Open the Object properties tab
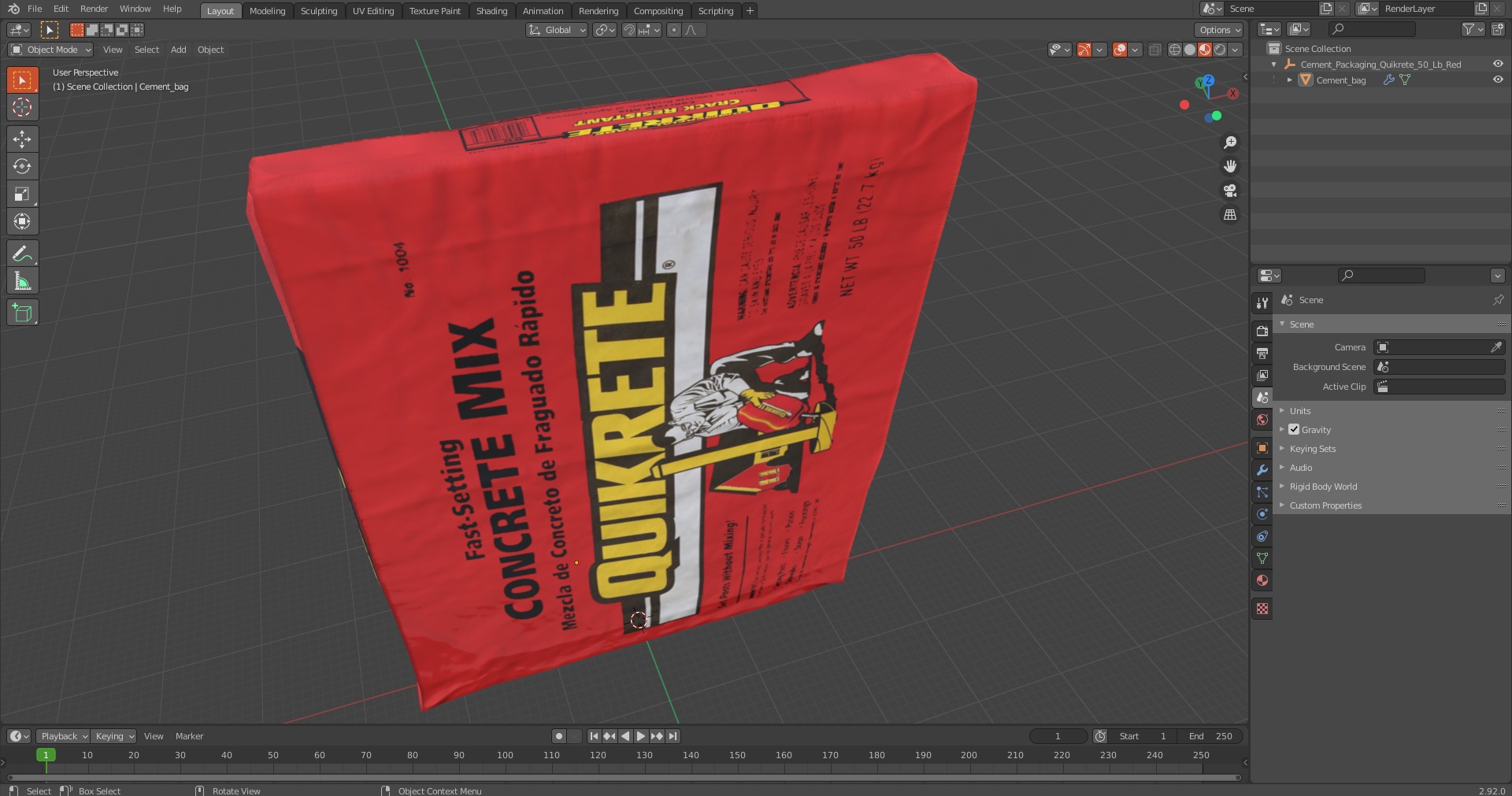Viewport: 1512px width, 796px height. pos(1262,448)
